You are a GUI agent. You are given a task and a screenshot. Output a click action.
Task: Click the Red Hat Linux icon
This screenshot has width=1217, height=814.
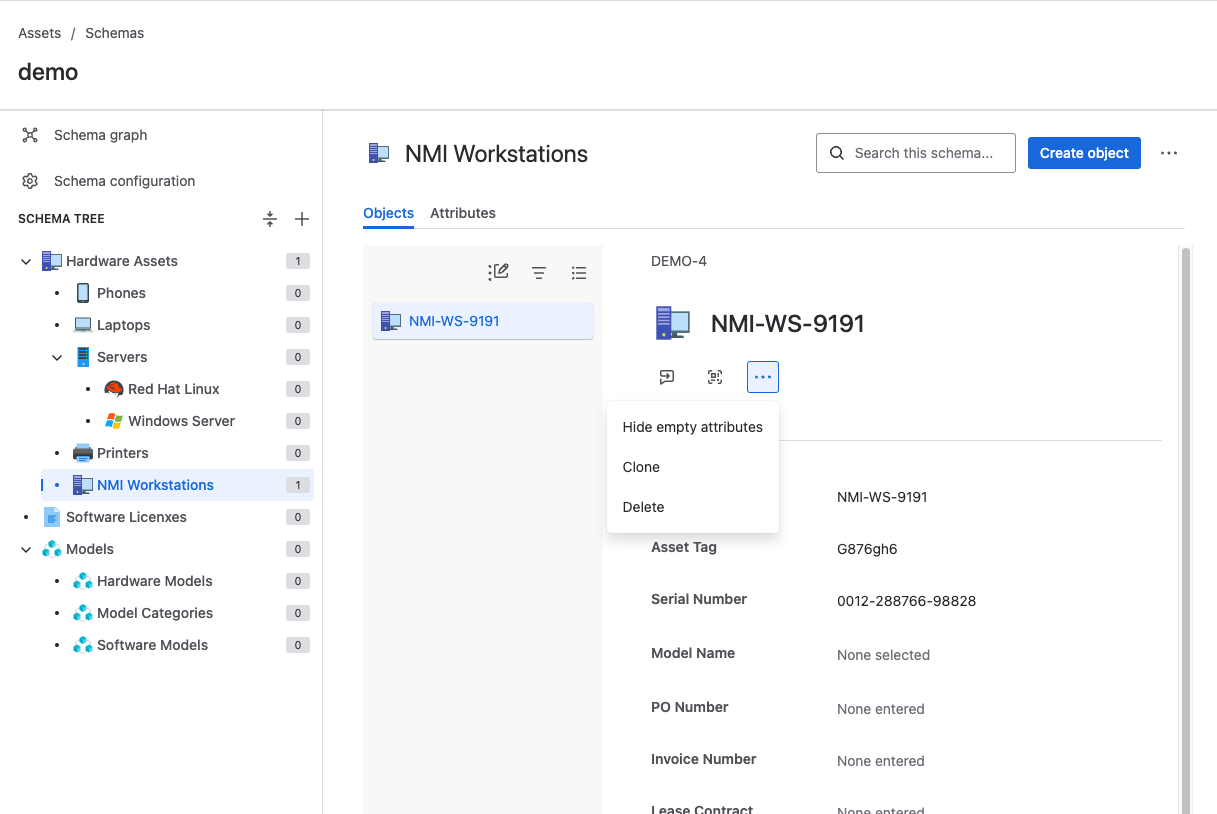(114, 389)
